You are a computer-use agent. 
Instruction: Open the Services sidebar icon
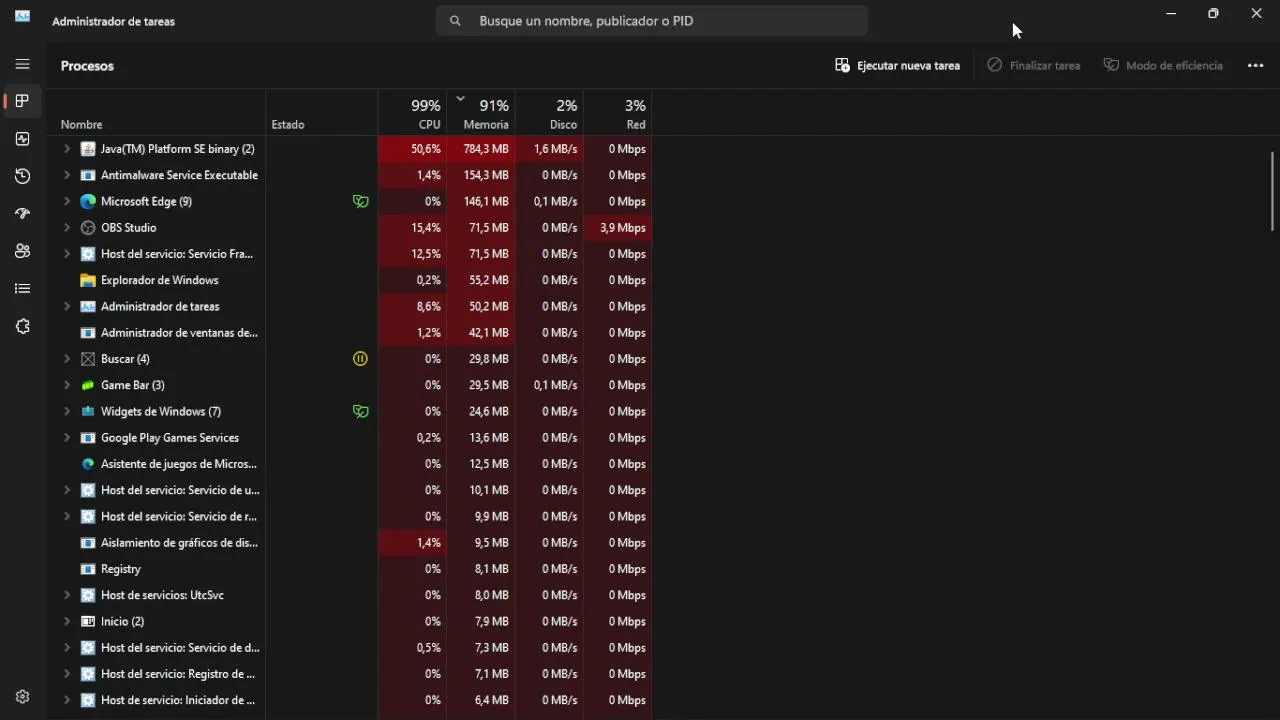(22, 326)
